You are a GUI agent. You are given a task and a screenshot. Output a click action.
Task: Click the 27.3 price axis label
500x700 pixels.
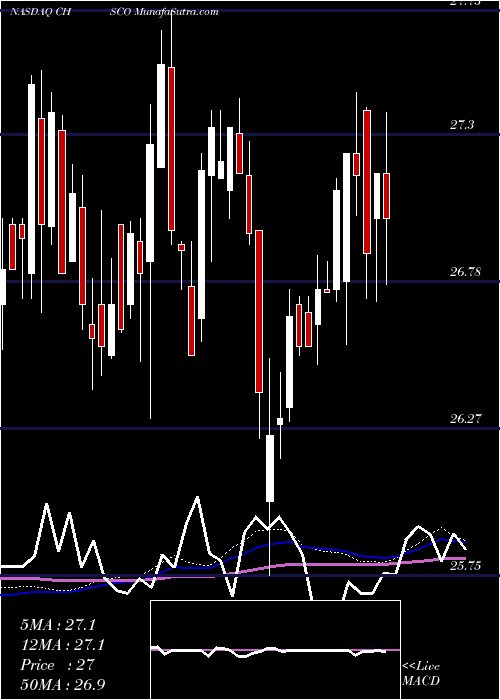[x=462, y=125]
